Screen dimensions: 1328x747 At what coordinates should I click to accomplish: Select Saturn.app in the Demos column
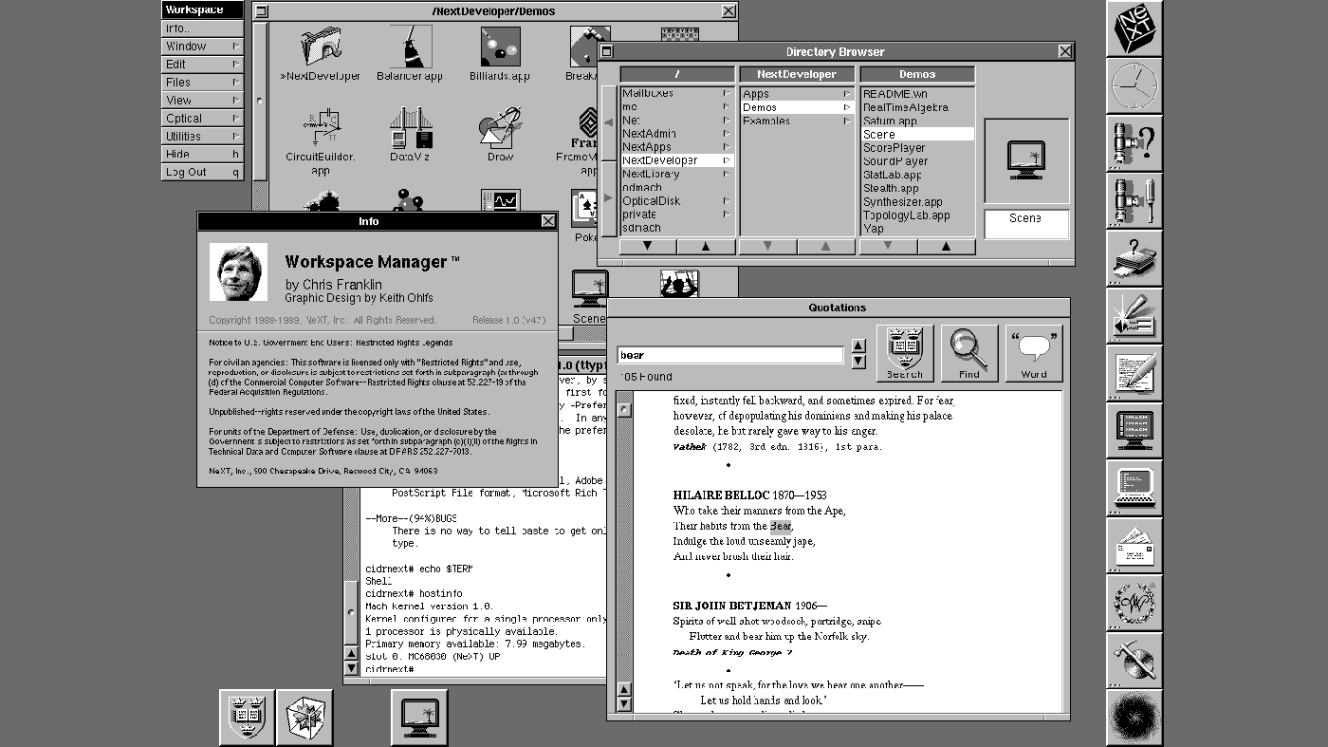click(x=917, y=121)
